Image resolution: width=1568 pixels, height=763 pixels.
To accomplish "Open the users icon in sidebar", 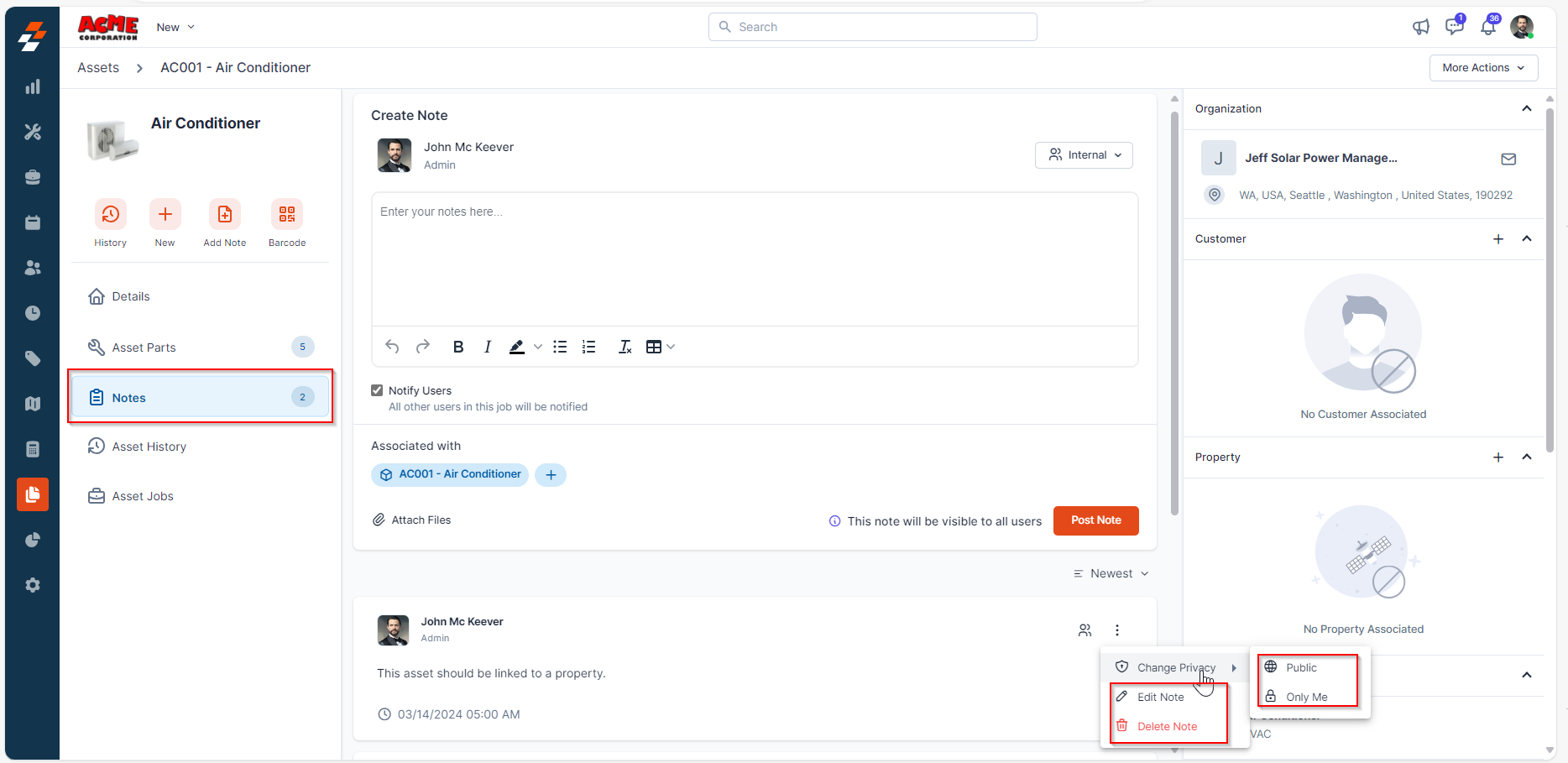I will tap(33, 268).
